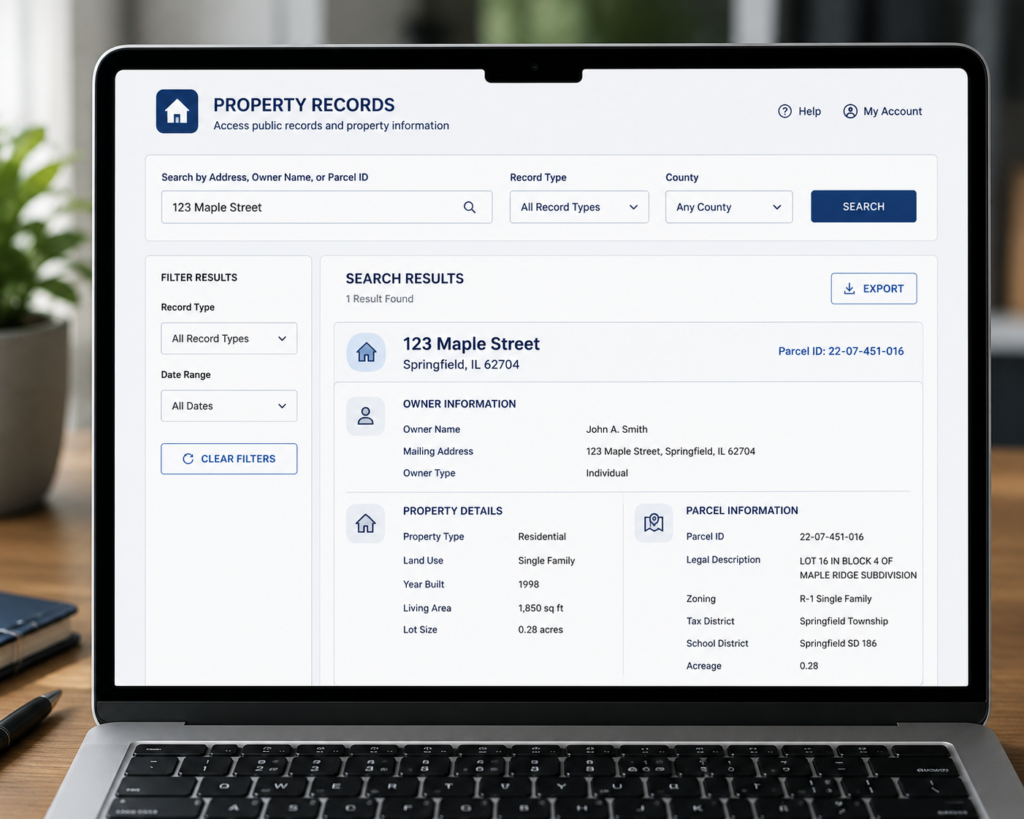This screenshot has width=1024, height=819.
Task: Click the OWNER INFORMATION heading
Action: click(x=459, y=404)
